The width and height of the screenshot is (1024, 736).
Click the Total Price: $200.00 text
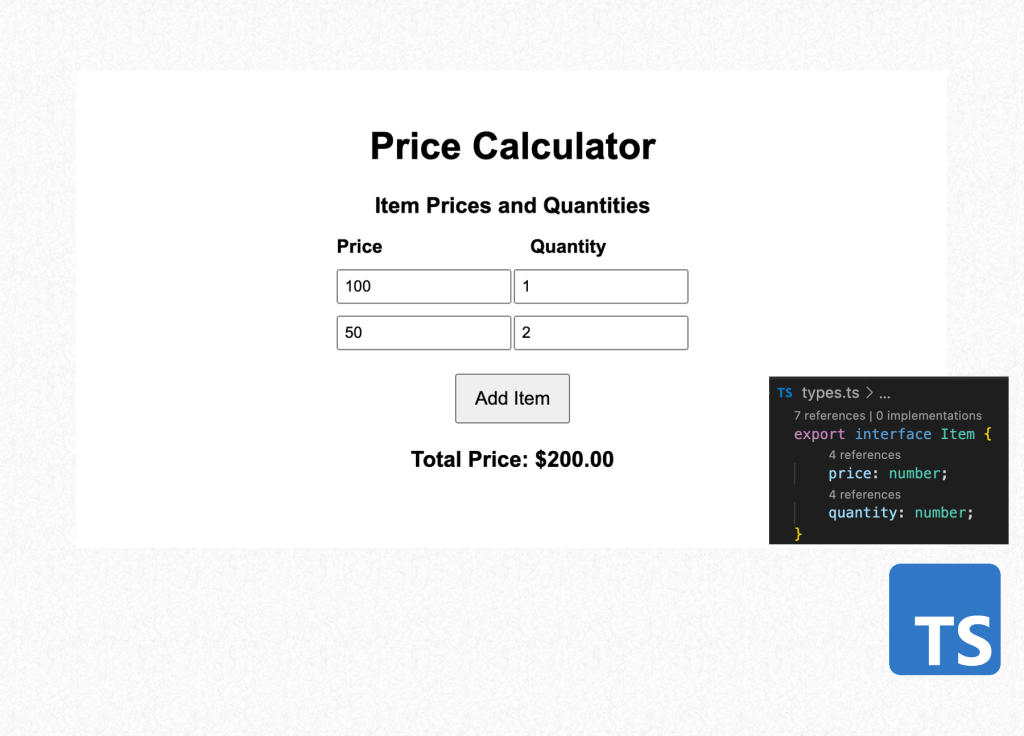(512, 459)
